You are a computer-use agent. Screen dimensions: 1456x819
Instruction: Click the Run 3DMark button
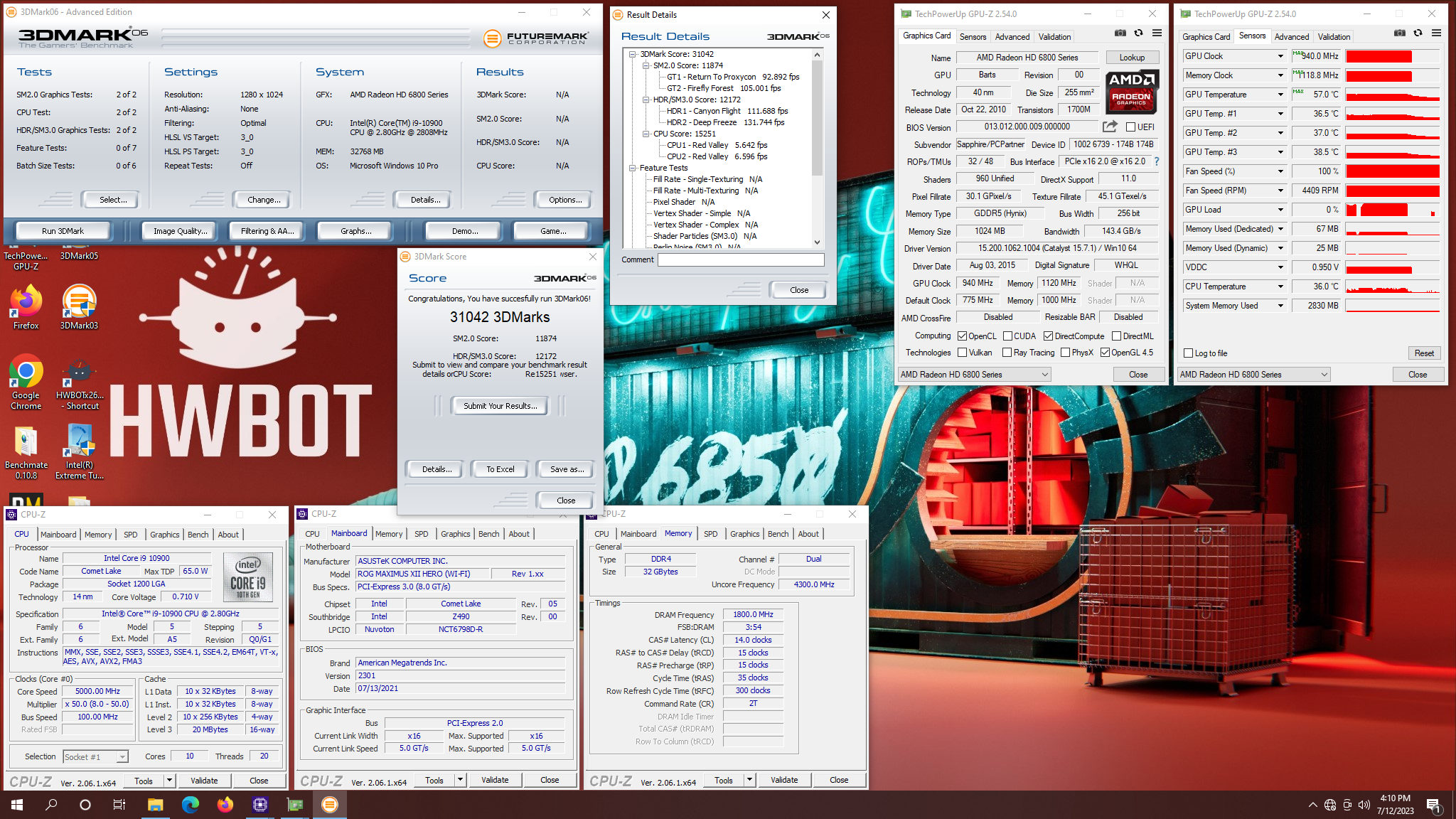tap(63, 231)
